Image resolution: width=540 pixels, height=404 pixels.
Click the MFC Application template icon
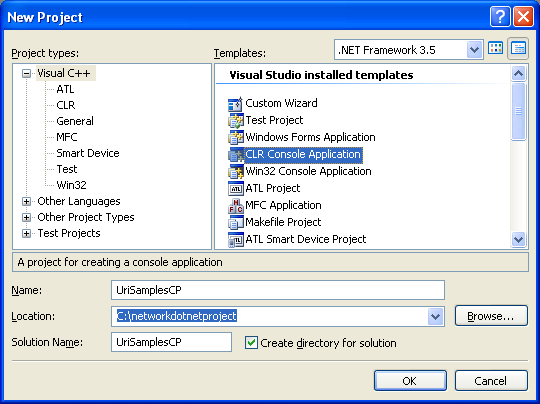[x=236, y=206]
